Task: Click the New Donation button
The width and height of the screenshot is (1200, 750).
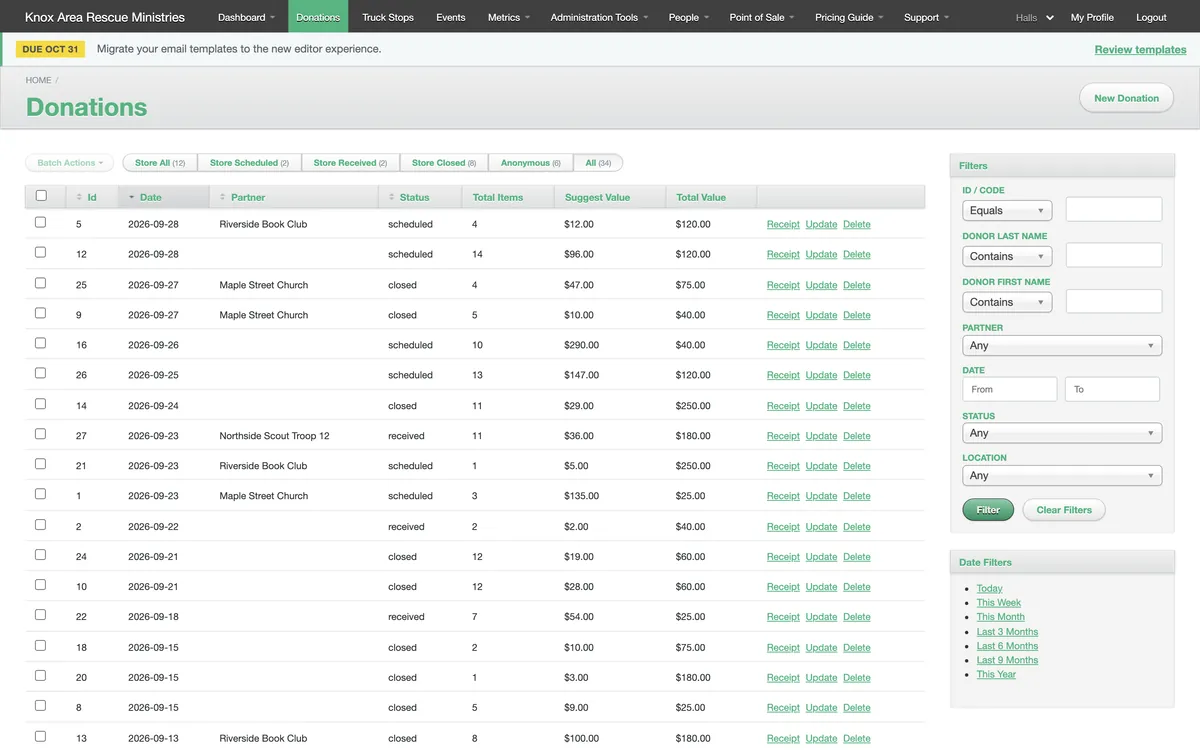Action: [1126, 98]
